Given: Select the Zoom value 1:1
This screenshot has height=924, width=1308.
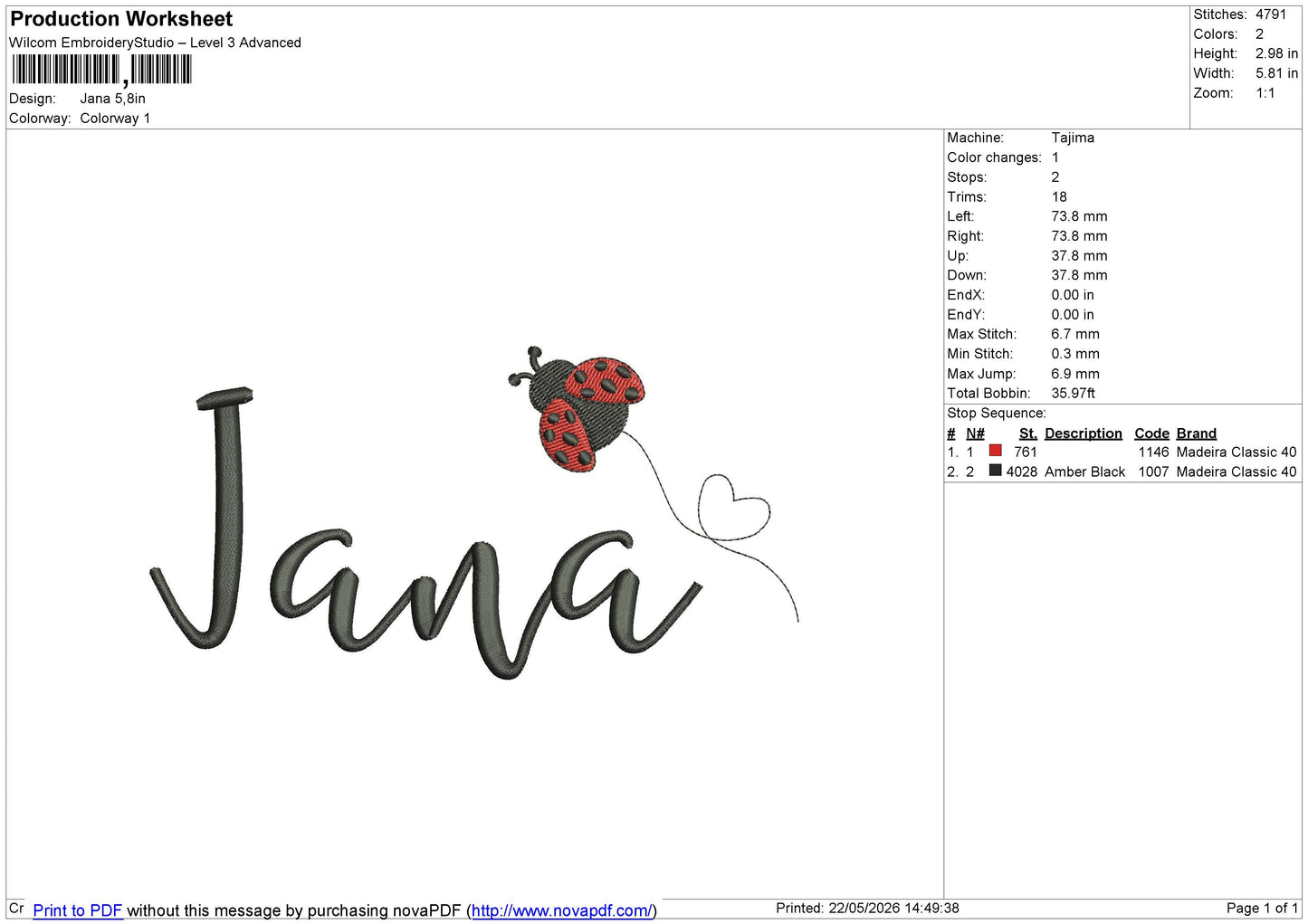Looking at the screenshot, I should pos(1265,93).
